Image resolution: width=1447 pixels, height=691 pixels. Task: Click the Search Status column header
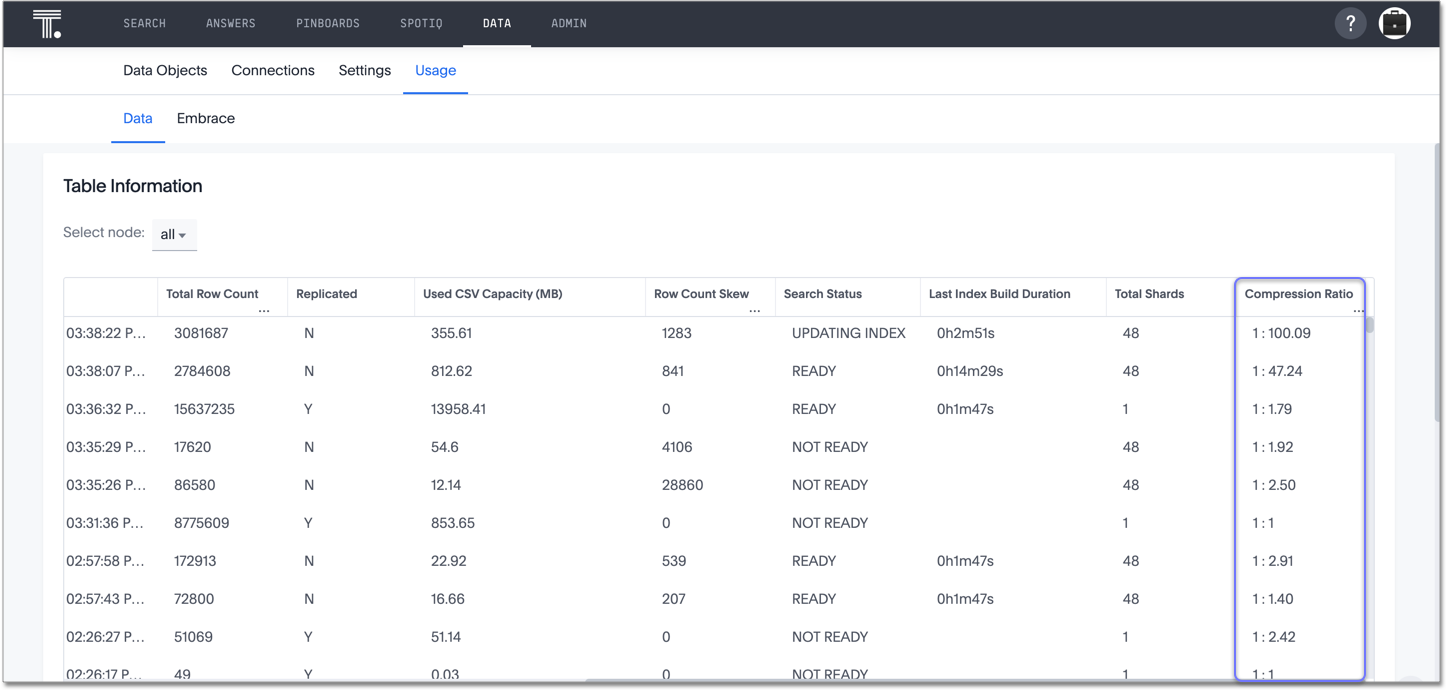822,294
